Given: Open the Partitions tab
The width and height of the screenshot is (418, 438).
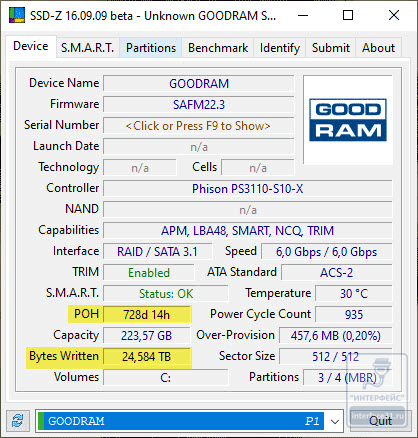Looking at the screenshot, I should pos(151,48).
